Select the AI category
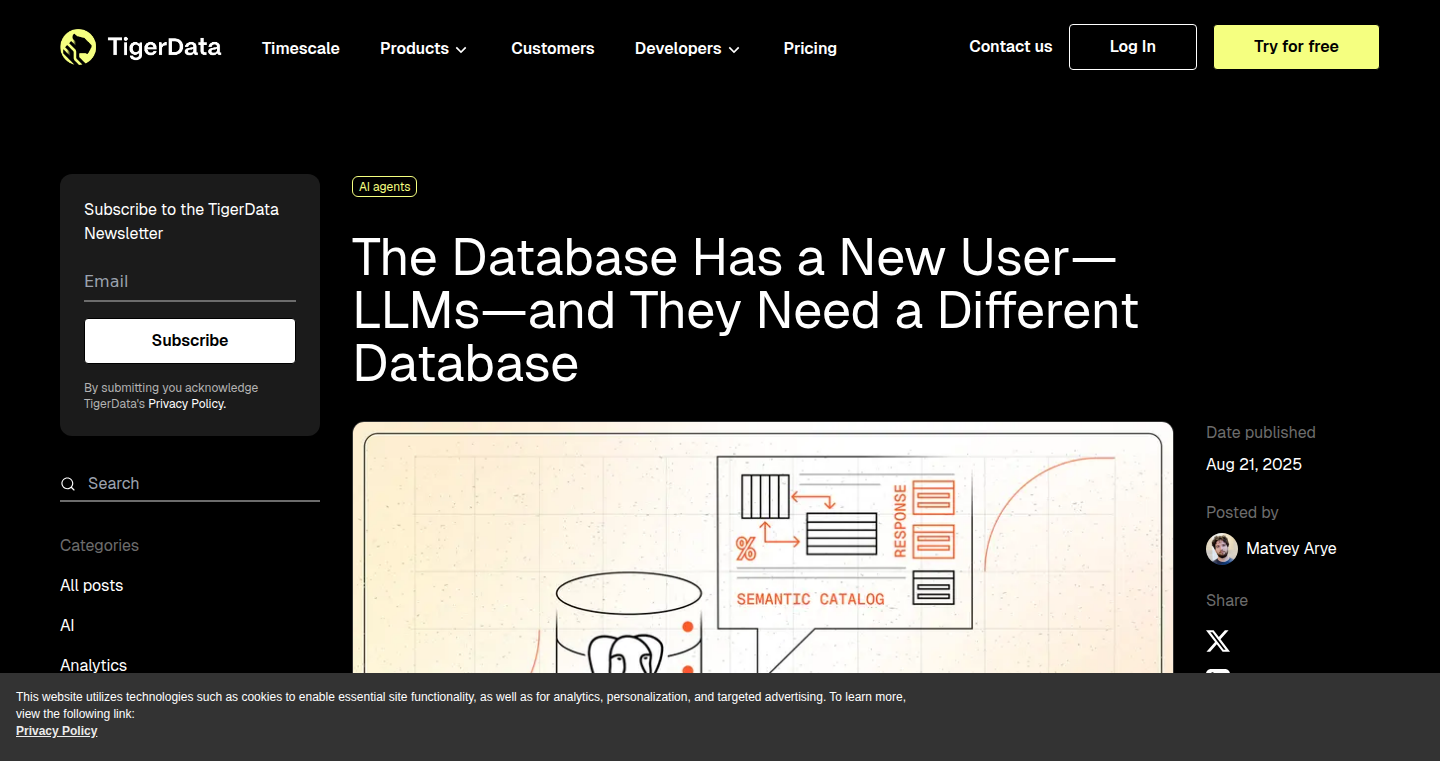This screenshot has width=1440, height=761. 67,625
